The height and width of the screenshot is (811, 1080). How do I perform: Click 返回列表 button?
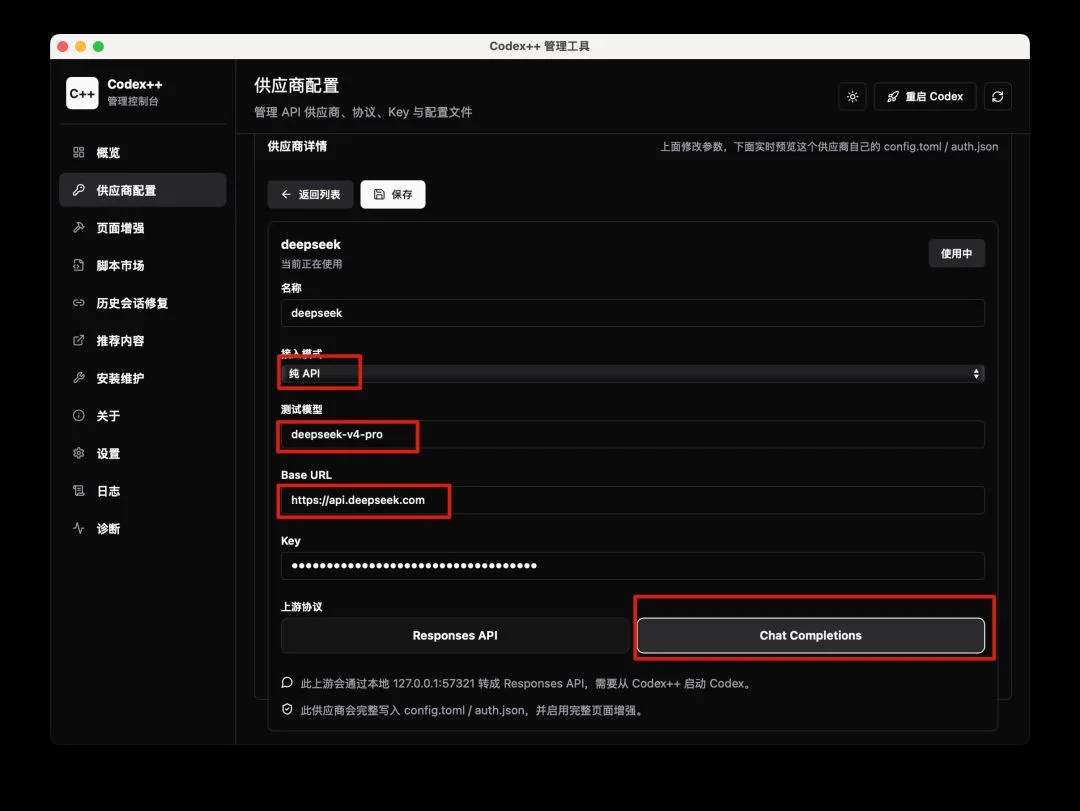(x=311, y=194)
